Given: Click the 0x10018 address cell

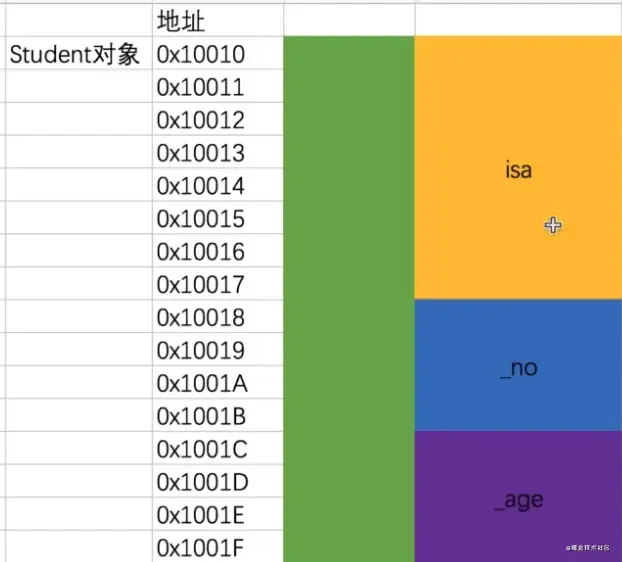Looking at the screenshot, I should 217,318.
